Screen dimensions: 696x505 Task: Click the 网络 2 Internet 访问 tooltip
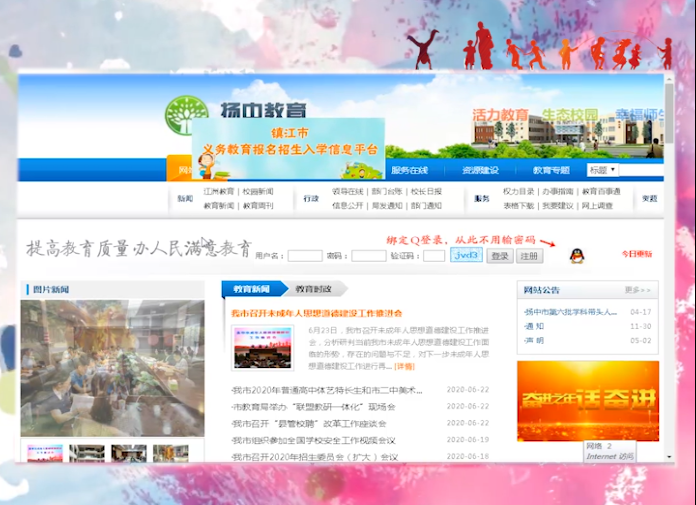pyautogui.click(x=610, y=451)
